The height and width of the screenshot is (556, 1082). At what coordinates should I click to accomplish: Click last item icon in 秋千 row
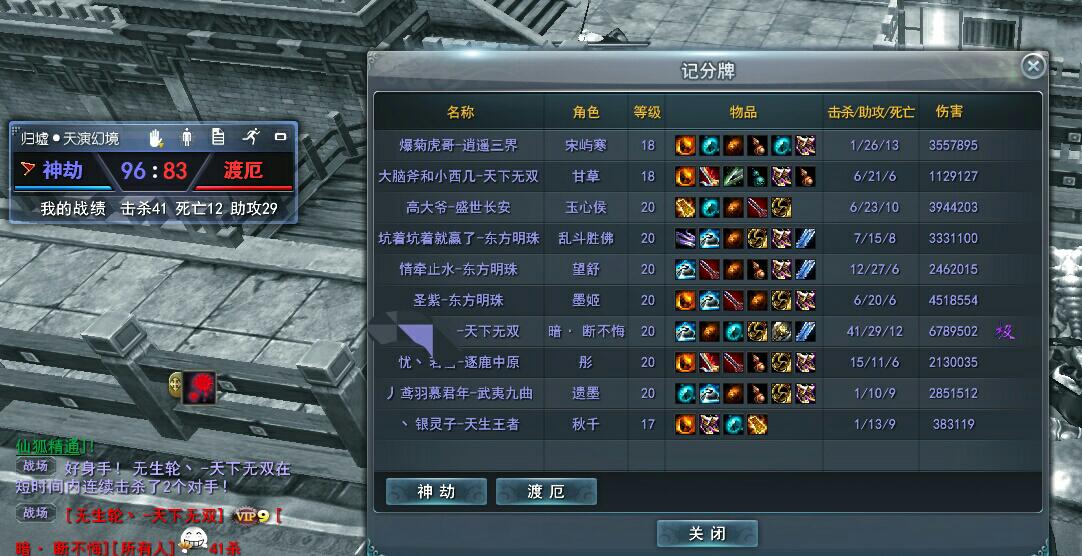pos(757,424)
